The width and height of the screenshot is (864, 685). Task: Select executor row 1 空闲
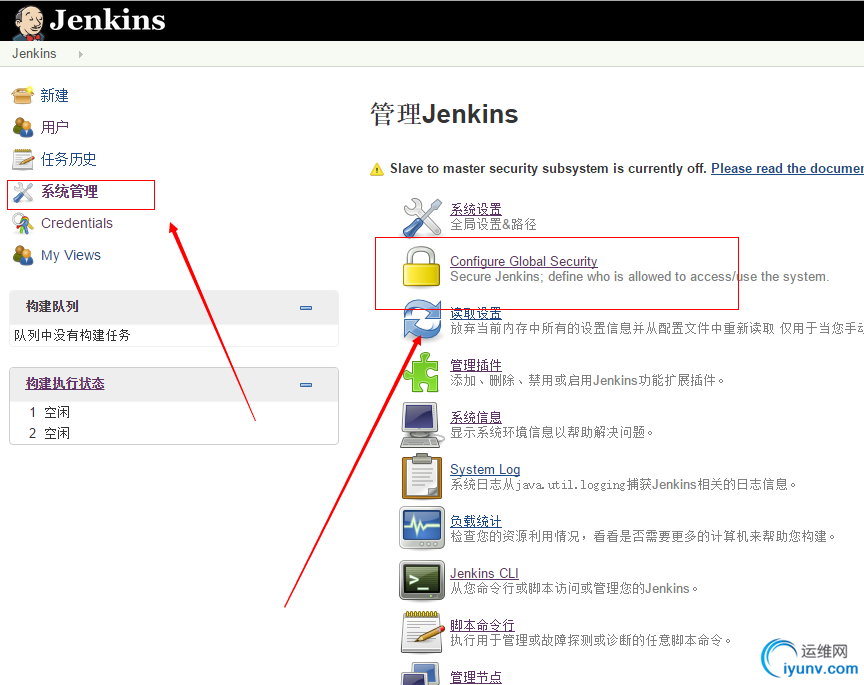50,412
